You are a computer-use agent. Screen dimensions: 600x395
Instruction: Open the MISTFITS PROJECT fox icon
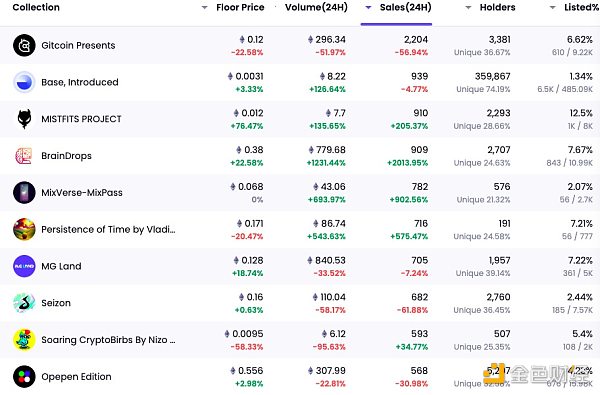click(24, 119)
